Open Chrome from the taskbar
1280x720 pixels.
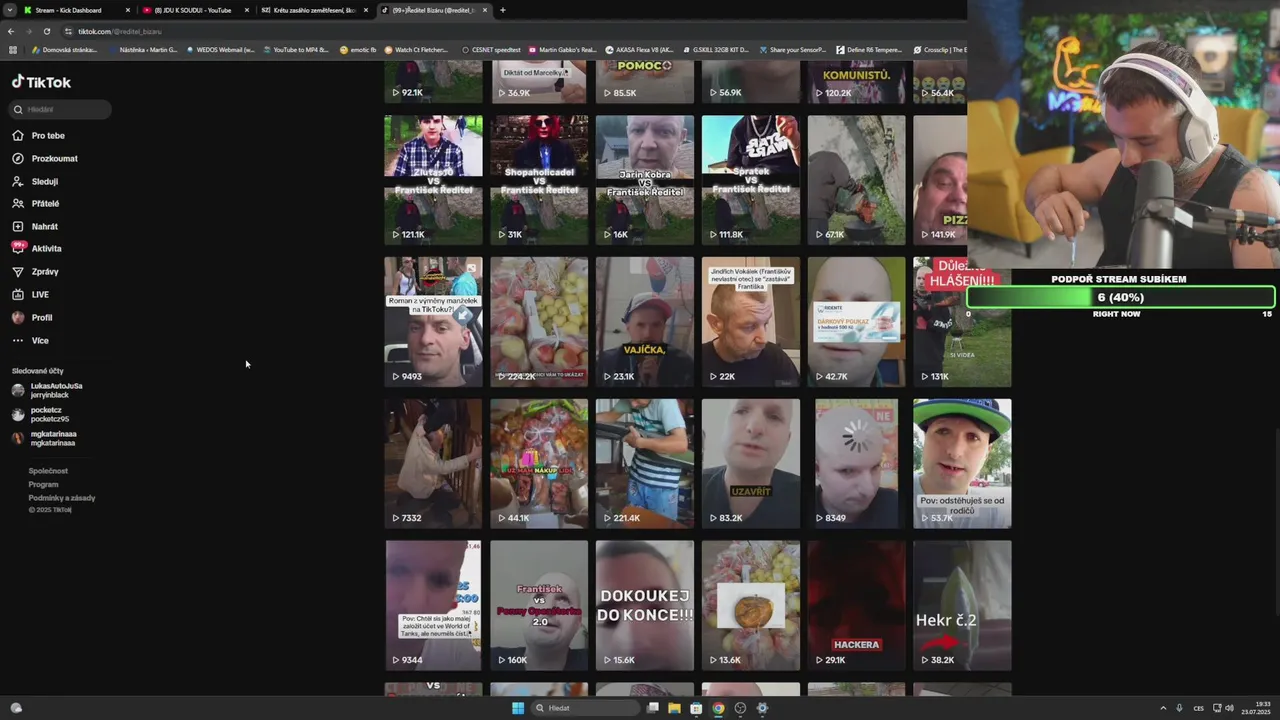(718, 708)
